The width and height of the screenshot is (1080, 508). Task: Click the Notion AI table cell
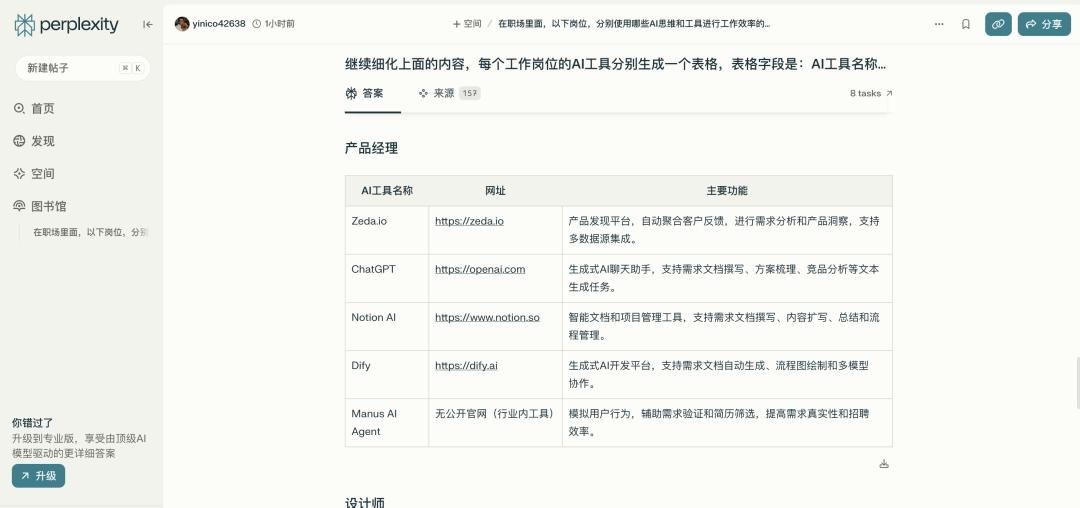click(x=386, y=326)
